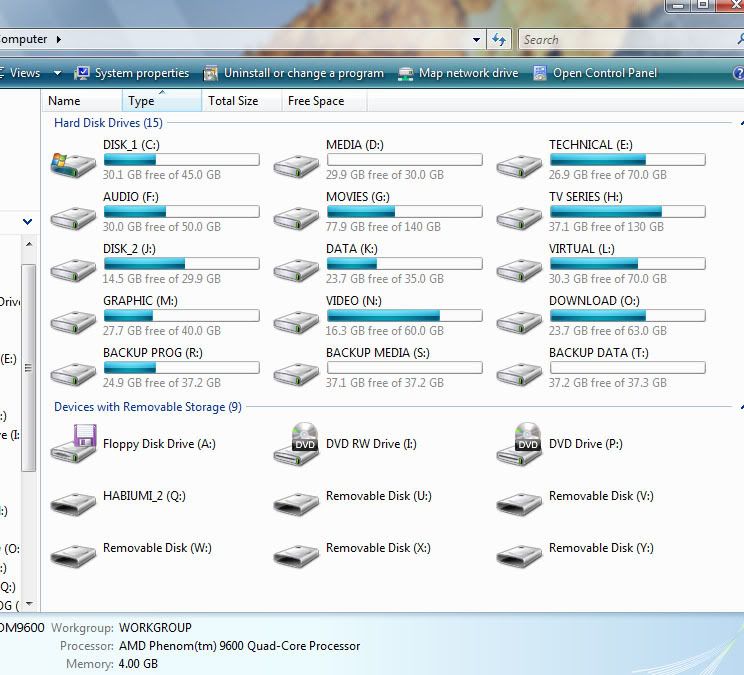Viewport: 744px width, 675px height.
Task: Click the Free Space column header
Action: click(316, 101)
